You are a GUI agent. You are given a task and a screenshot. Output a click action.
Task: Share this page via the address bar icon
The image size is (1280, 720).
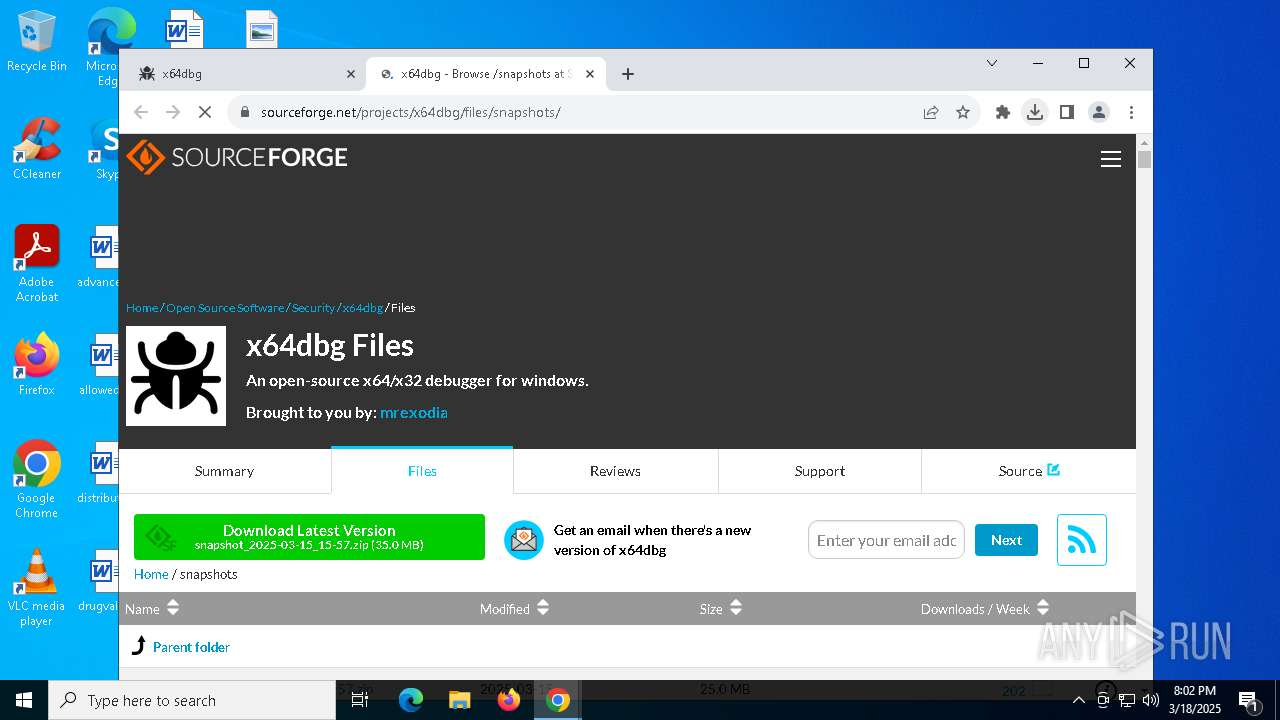931,112
